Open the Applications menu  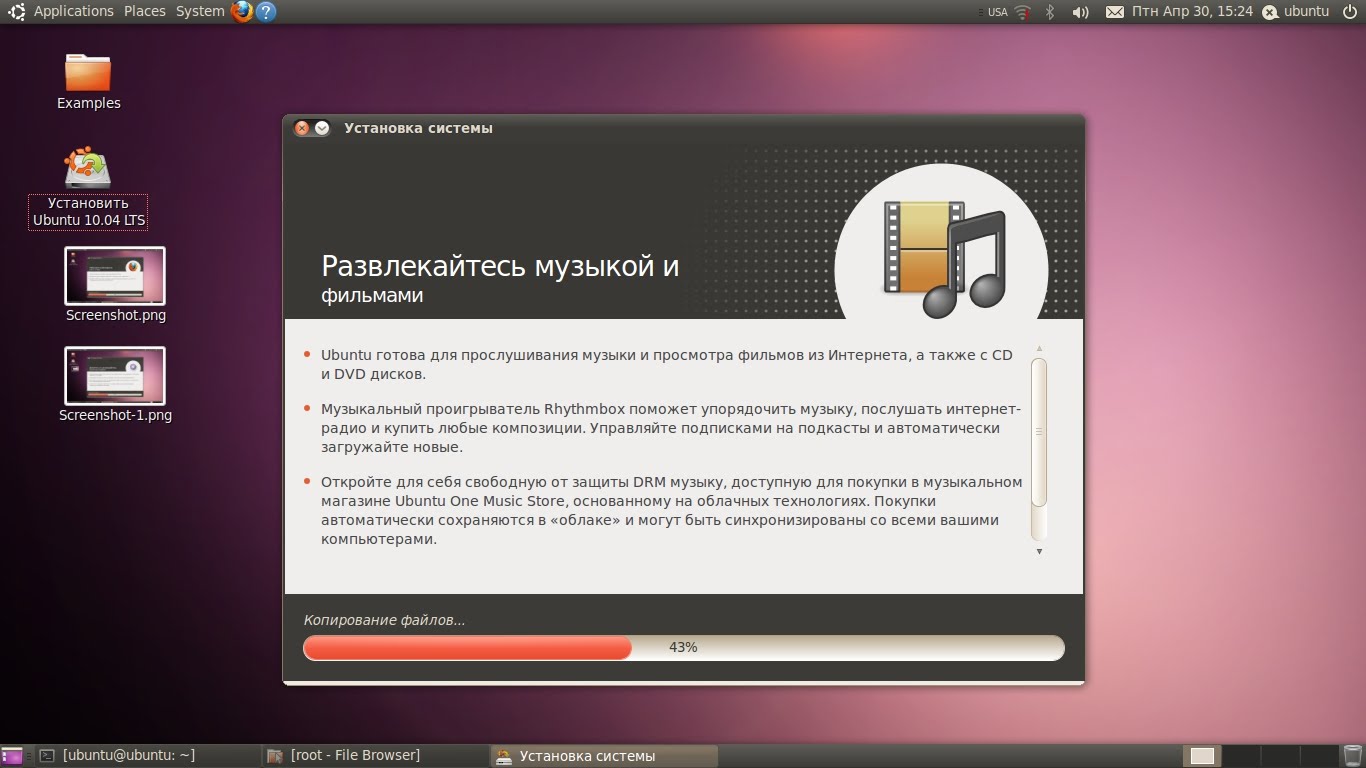point(74,11)
